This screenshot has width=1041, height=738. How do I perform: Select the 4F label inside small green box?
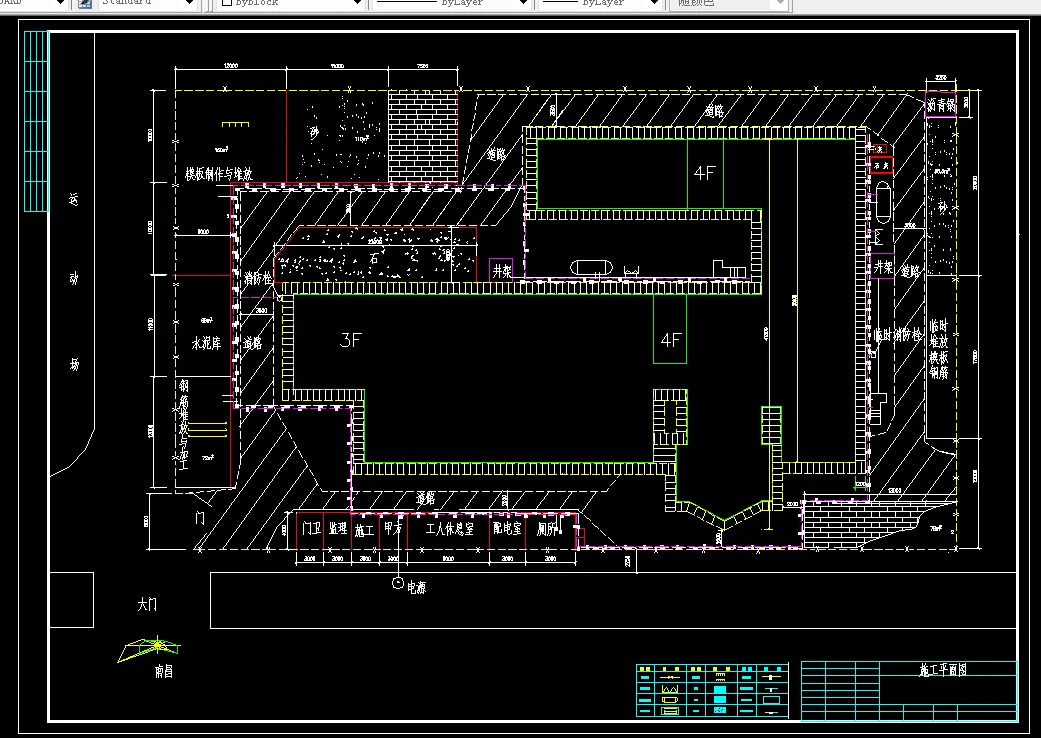click(x=671, y=340)
